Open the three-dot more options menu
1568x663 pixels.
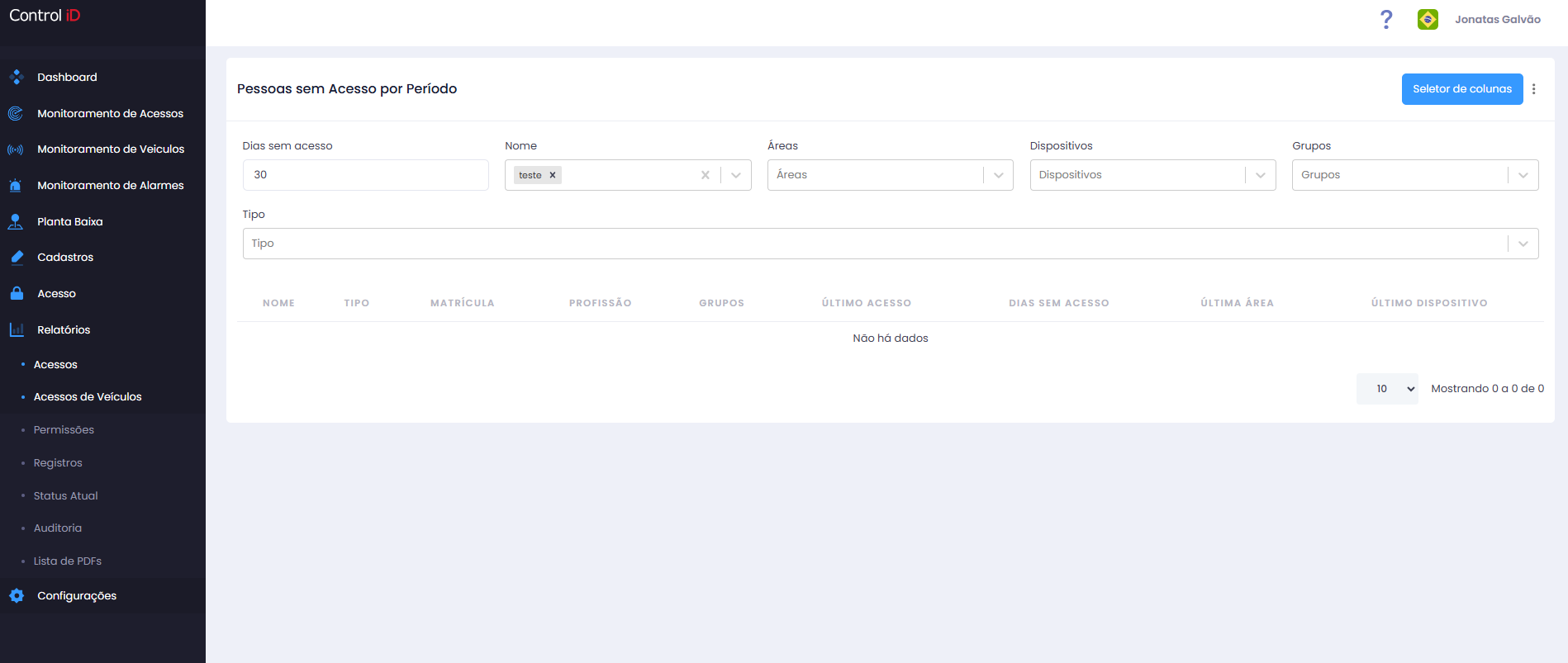[x=1534, y=89]
